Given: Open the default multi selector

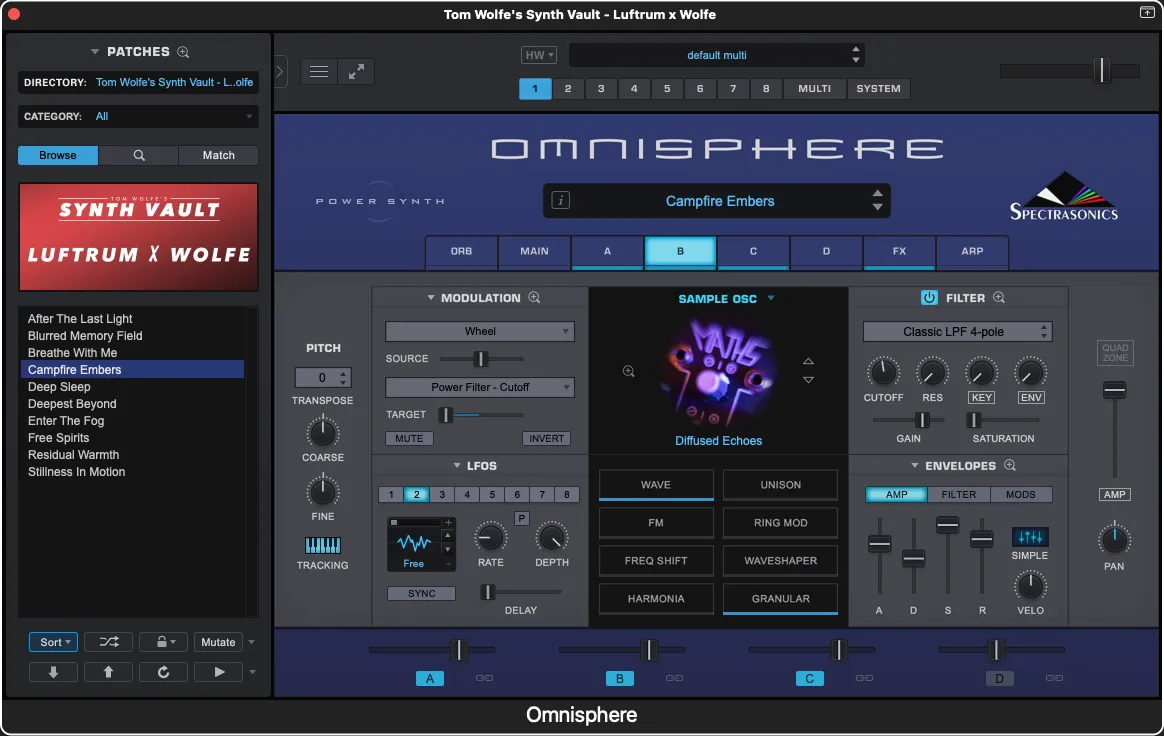Looking at the screenshot, I should click(716, 55).
